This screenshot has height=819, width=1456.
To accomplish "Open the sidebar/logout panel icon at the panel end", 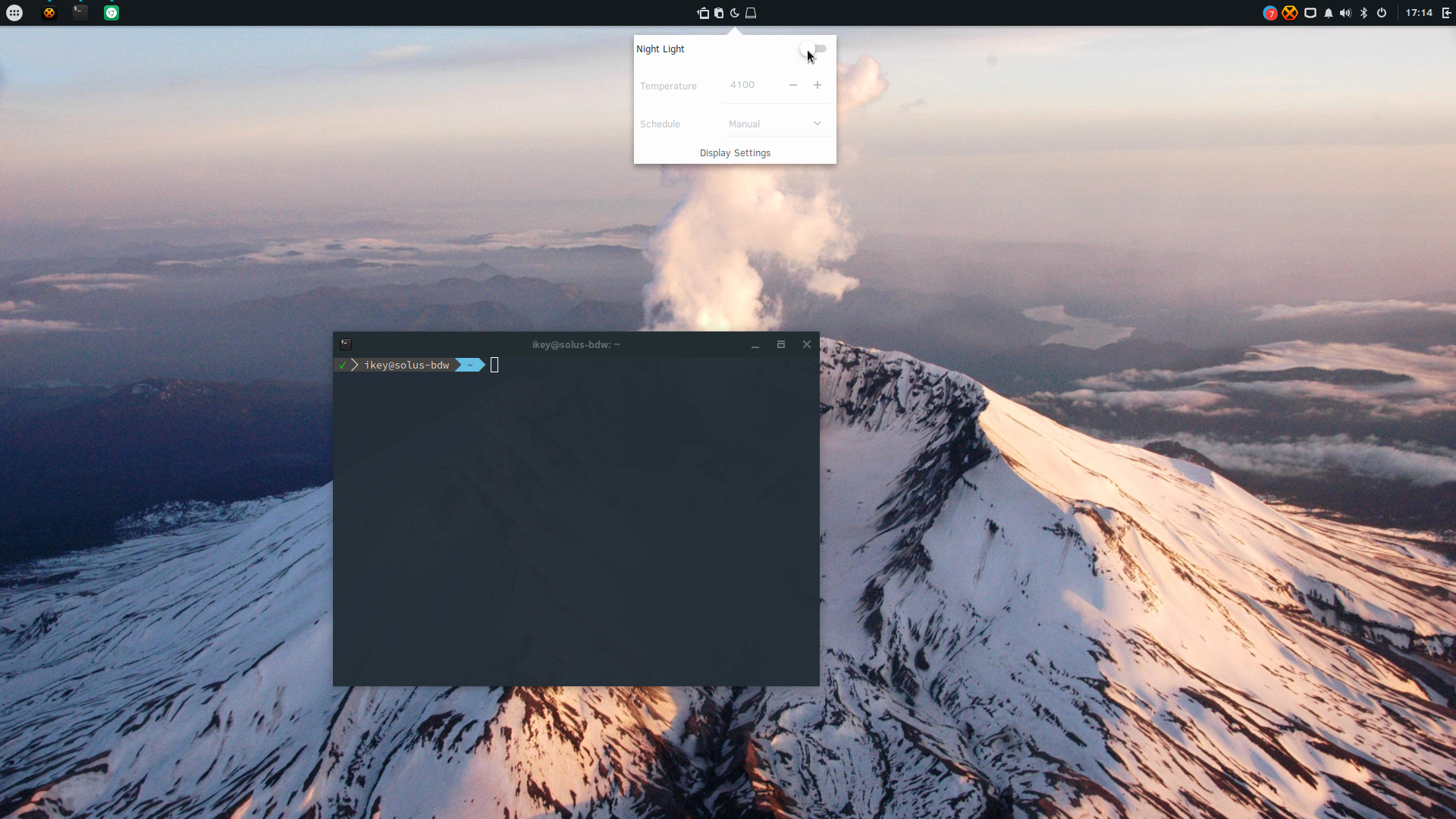I will 1446,13.
